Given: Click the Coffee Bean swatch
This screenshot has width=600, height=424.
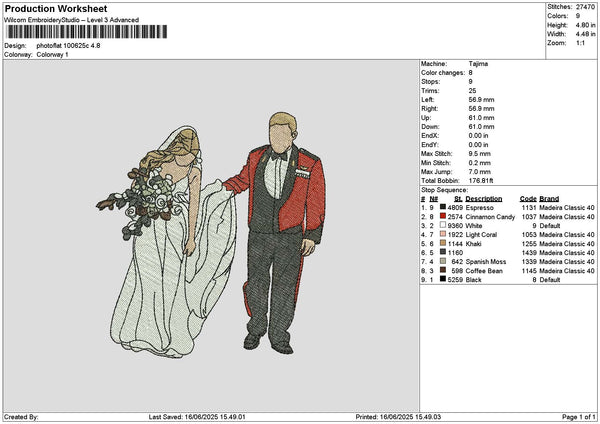Looking at the screenshot, I should pyautogui.click(x=443, y=271).
